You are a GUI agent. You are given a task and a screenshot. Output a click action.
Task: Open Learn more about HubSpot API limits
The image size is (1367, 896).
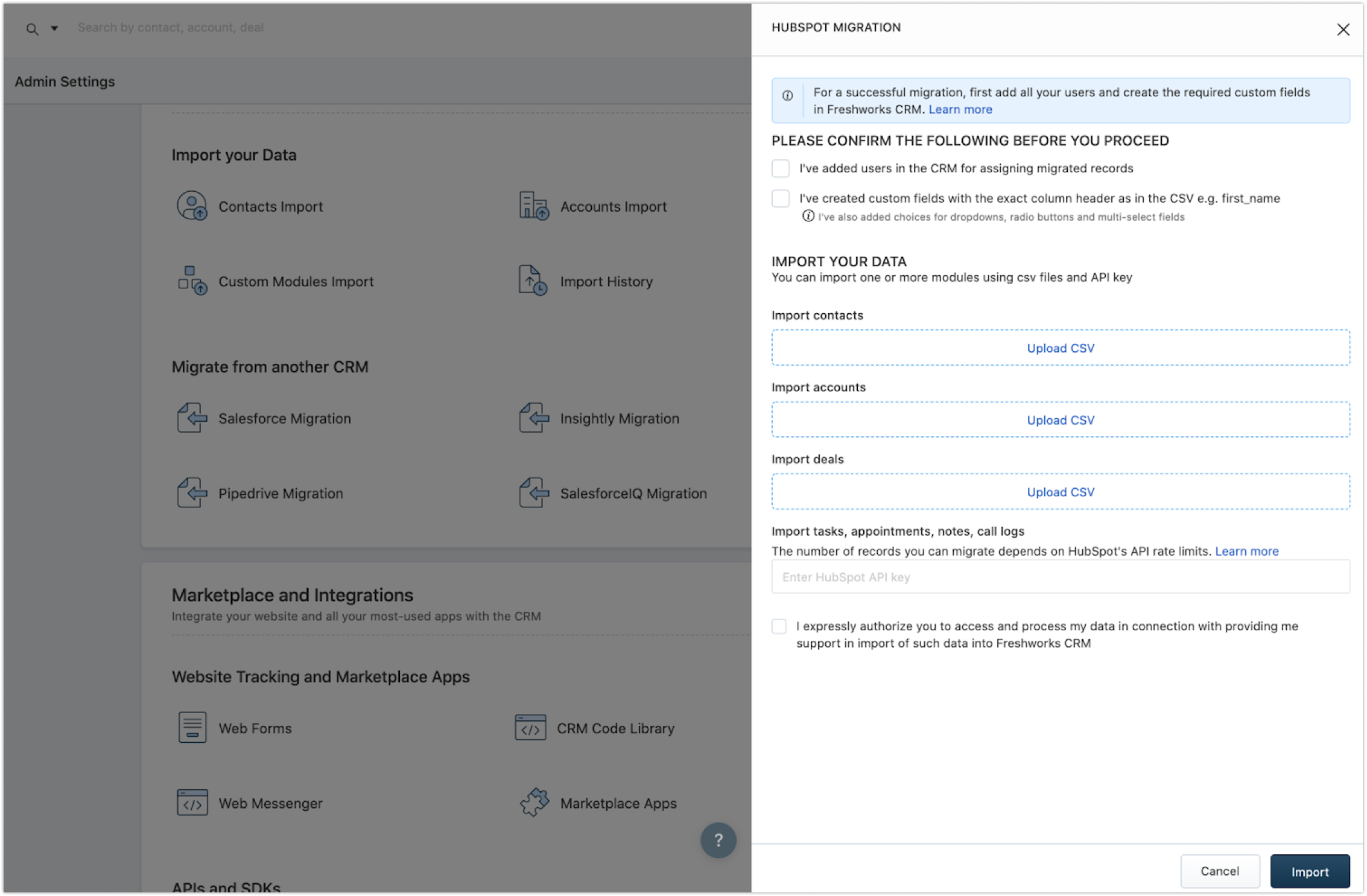coord(1246,551)
